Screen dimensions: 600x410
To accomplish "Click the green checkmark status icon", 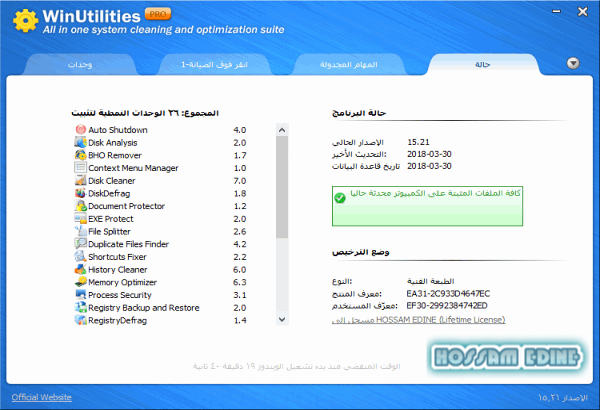I will coord(341,197).
